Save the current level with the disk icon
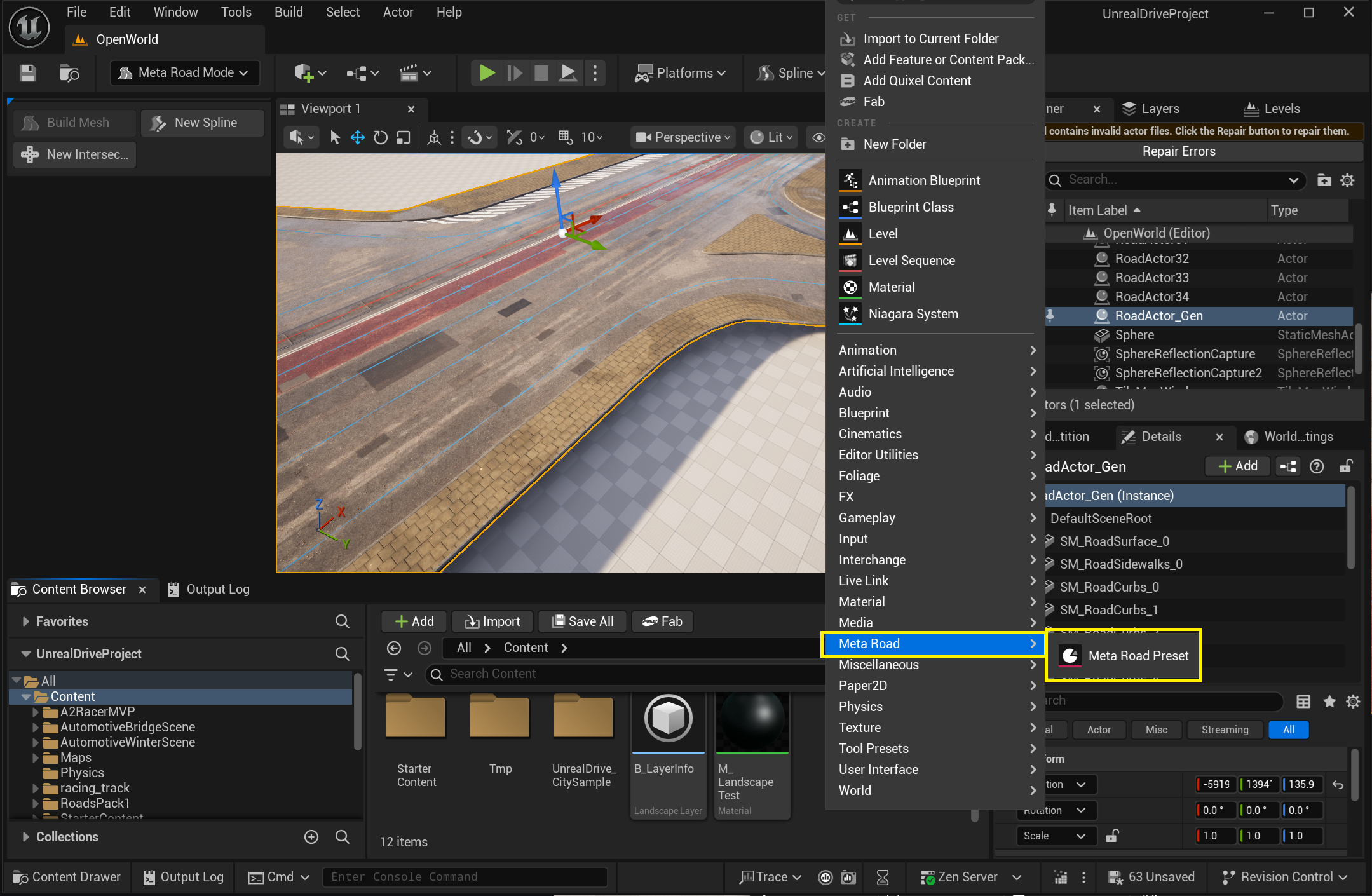The image size is (1372, 896). pyautogui.click(x=27, y=73)
